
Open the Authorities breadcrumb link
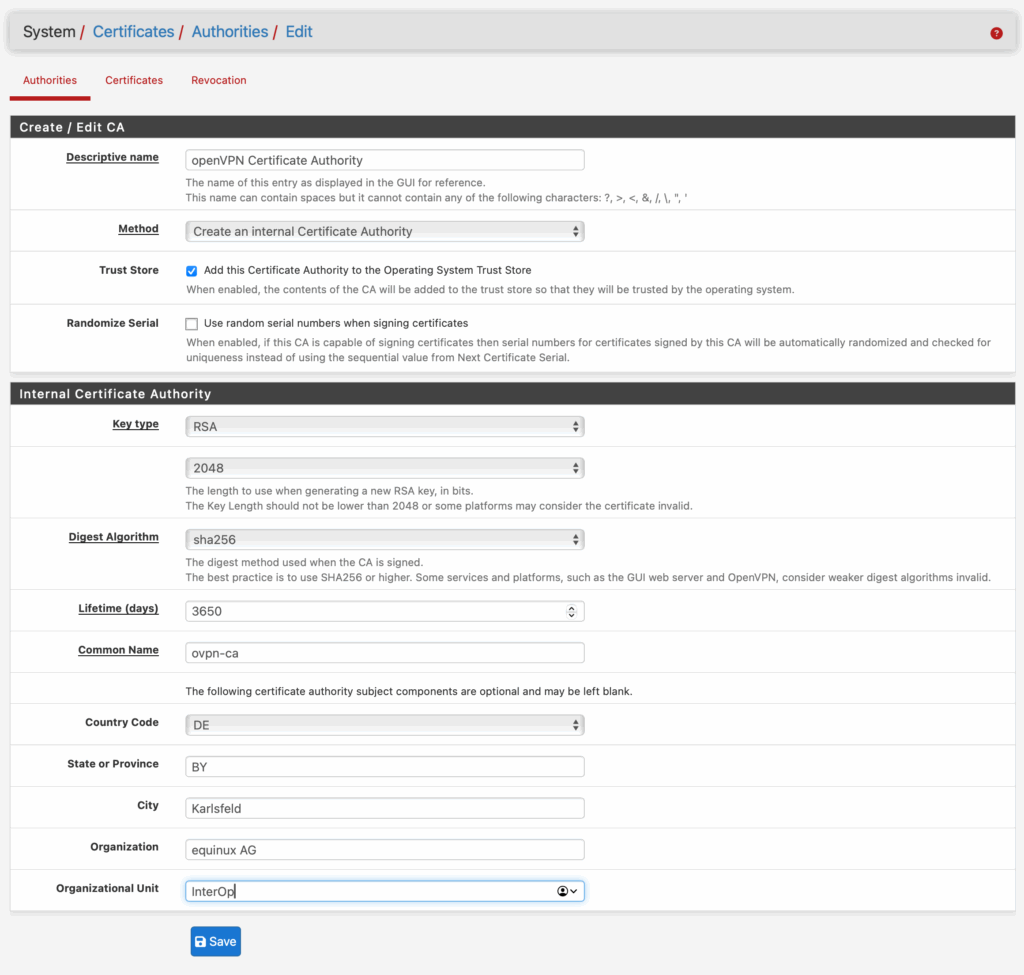(230, 32)
